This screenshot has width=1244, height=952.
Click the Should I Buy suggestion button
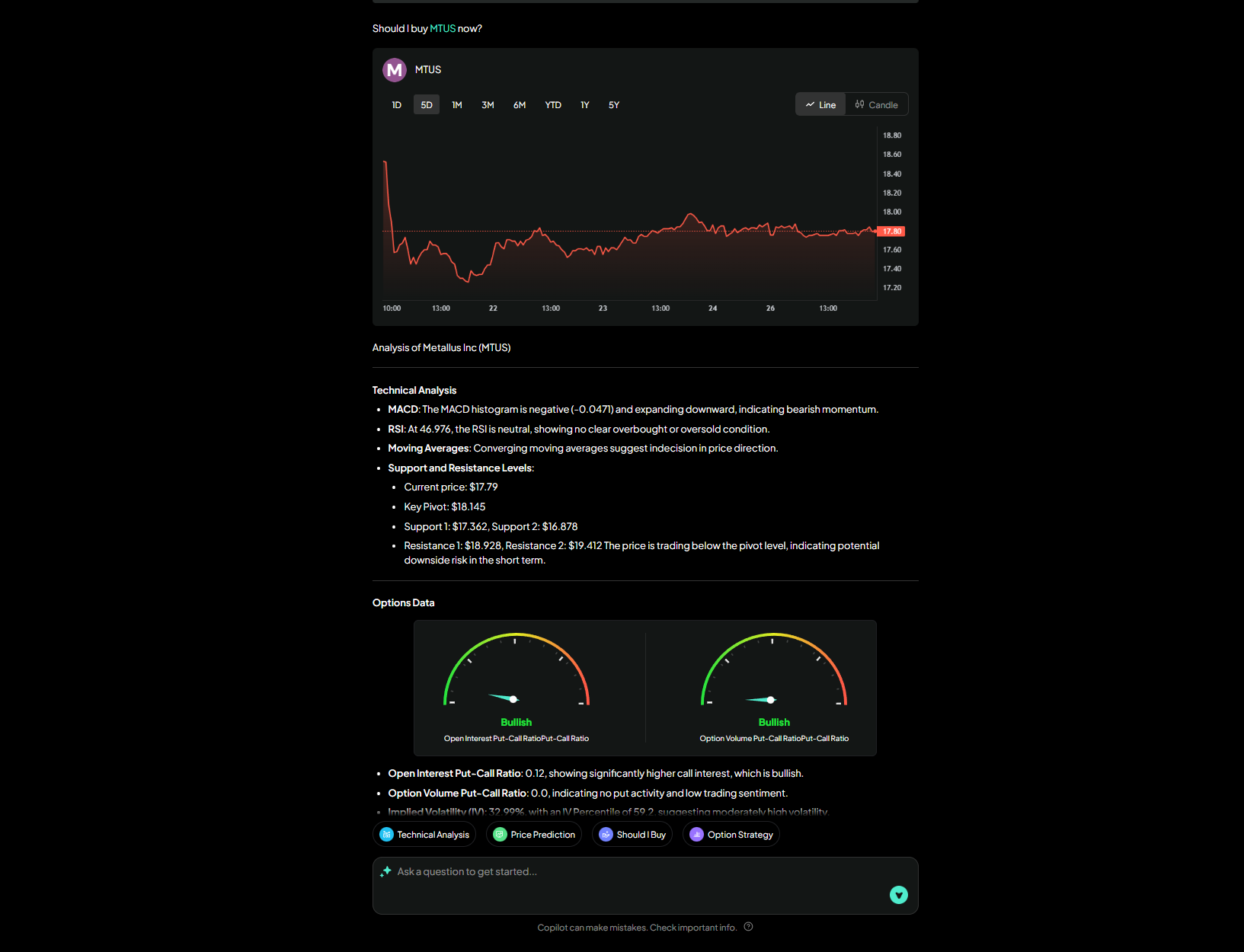(x=632, y=835)
